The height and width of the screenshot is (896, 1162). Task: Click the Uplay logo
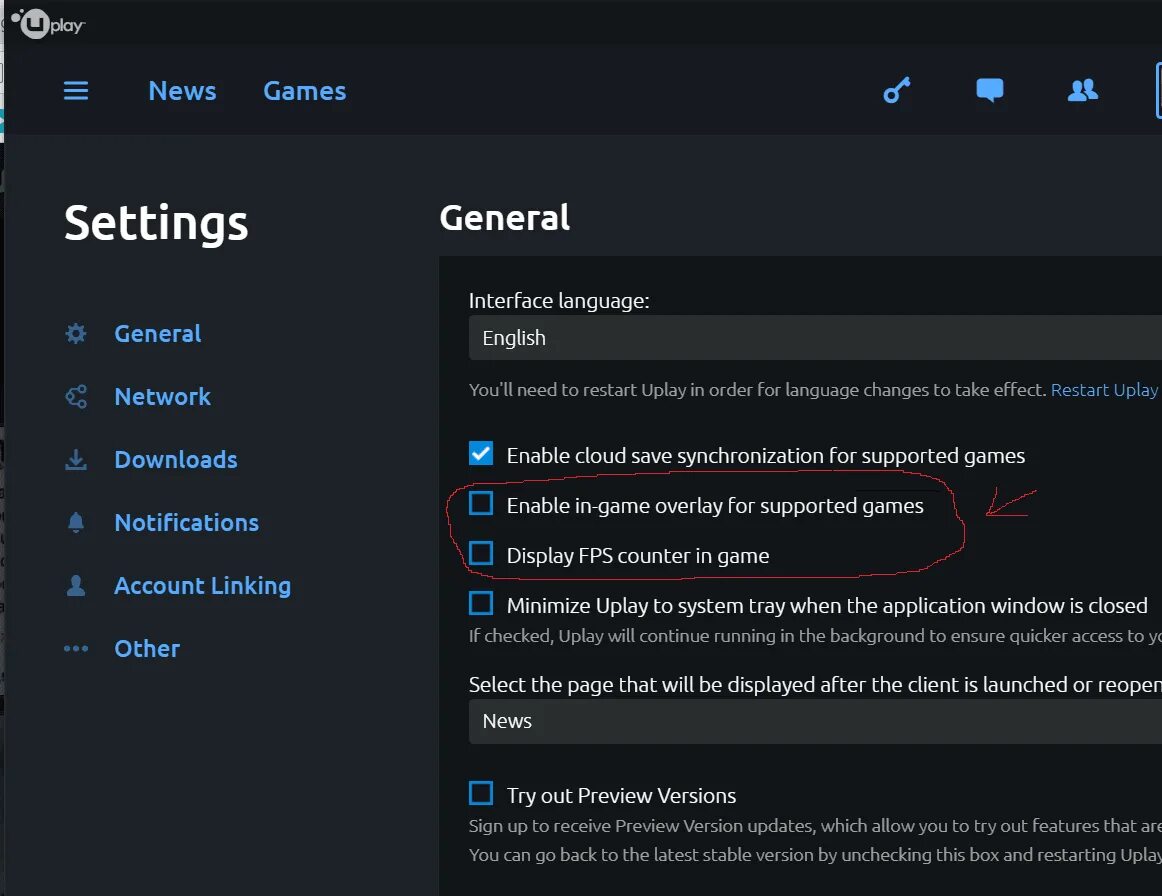click(48, 24)
